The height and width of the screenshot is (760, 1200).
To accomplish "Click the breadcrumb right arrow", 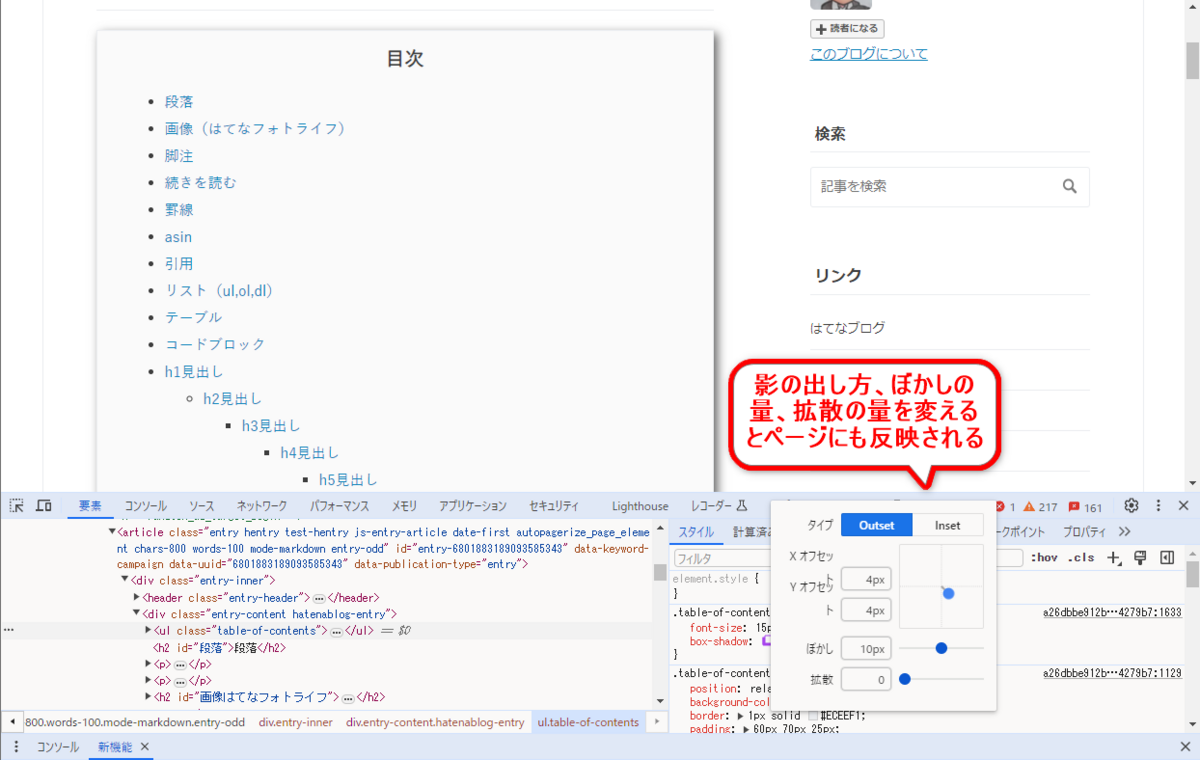I will point(657,722).
